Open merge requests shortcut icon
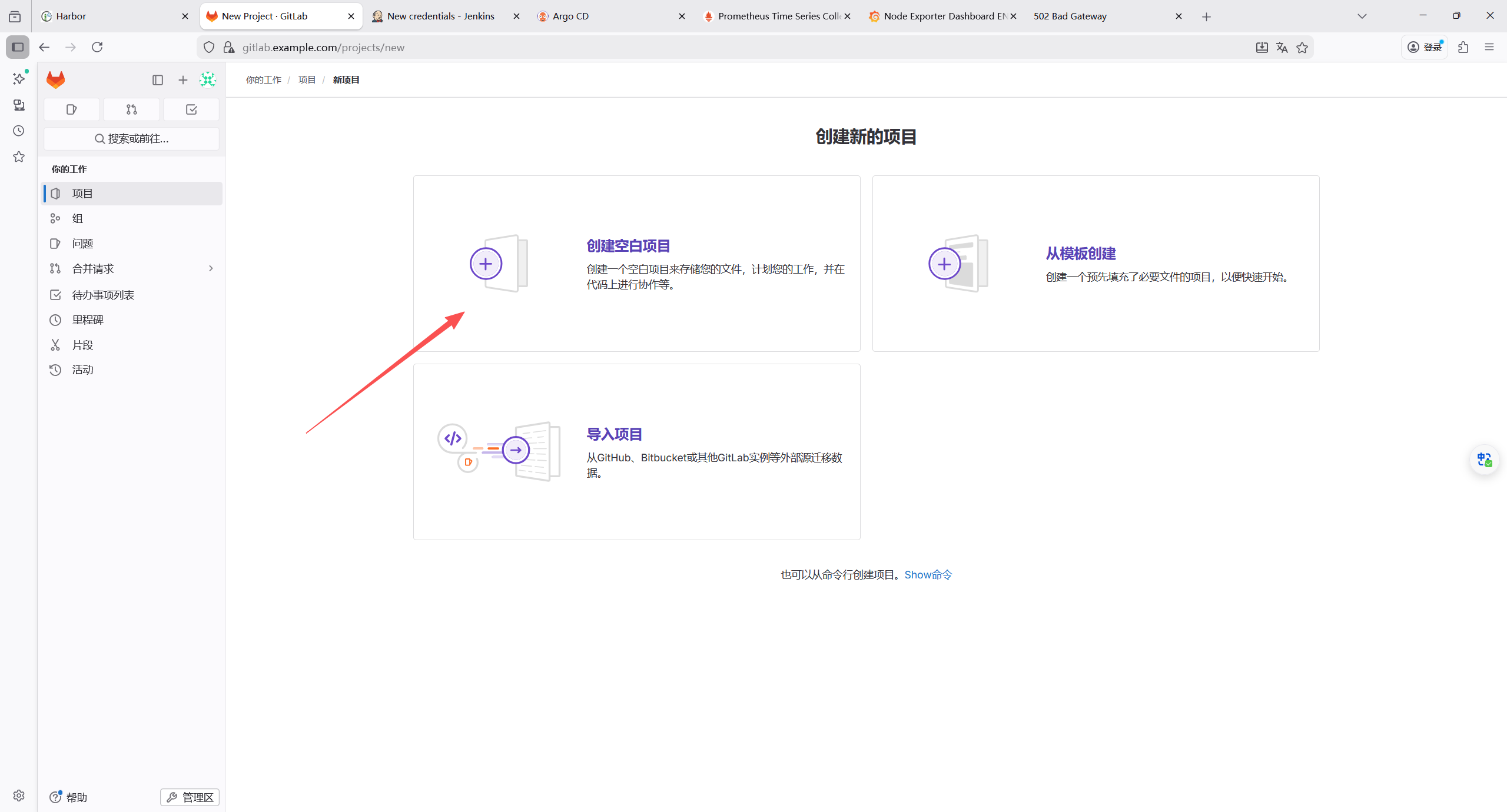 (131, 109)
